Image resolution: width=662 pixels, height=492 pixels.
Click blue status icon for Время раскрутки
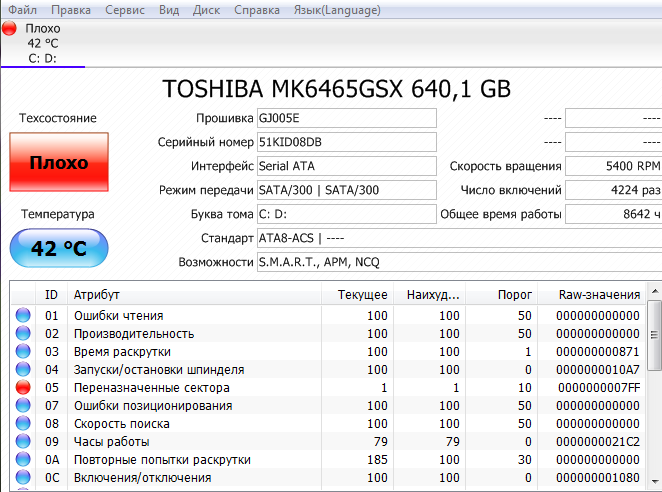(23, 351)
